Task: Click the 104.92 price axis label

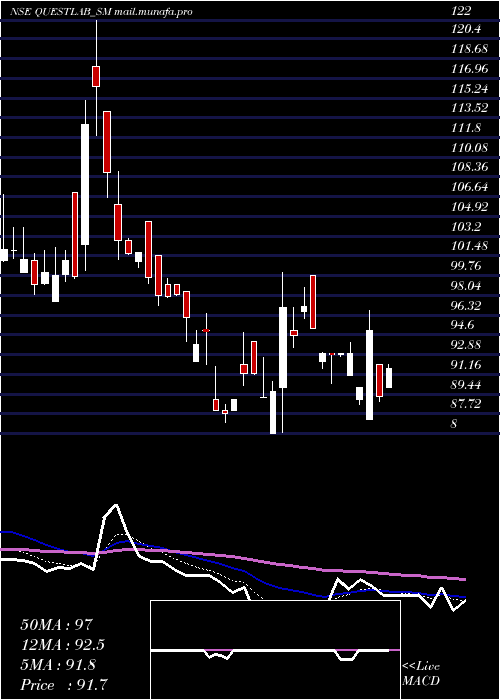Action: pyautogui.click(x=469, y=207)
